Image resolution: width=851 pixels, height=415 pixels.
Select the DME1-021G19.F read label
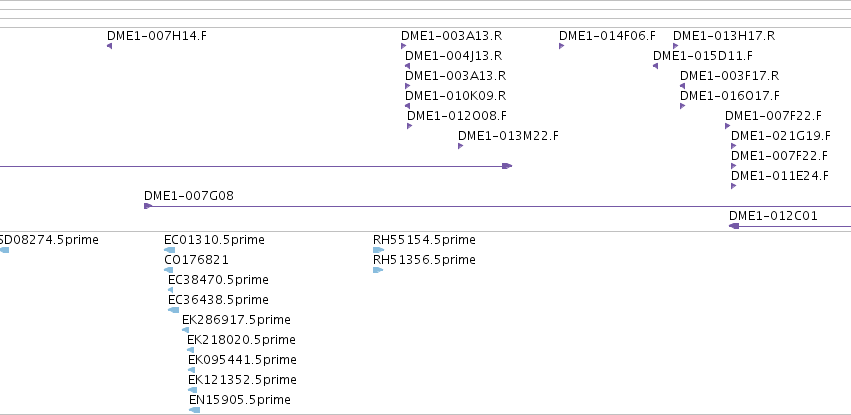[781, 136]
